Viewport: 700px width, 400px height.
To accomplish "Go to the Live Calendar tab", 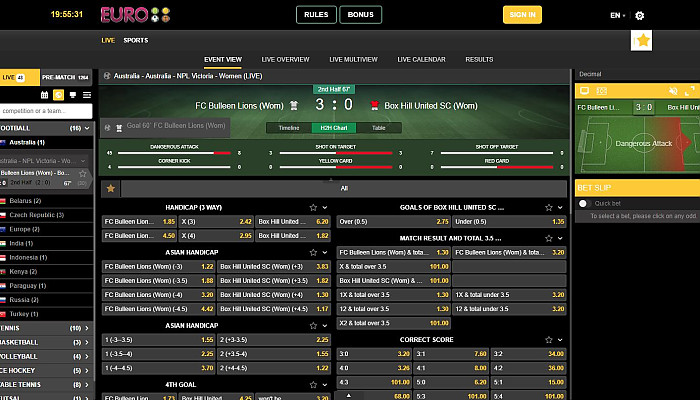I will tap(421, 59).
